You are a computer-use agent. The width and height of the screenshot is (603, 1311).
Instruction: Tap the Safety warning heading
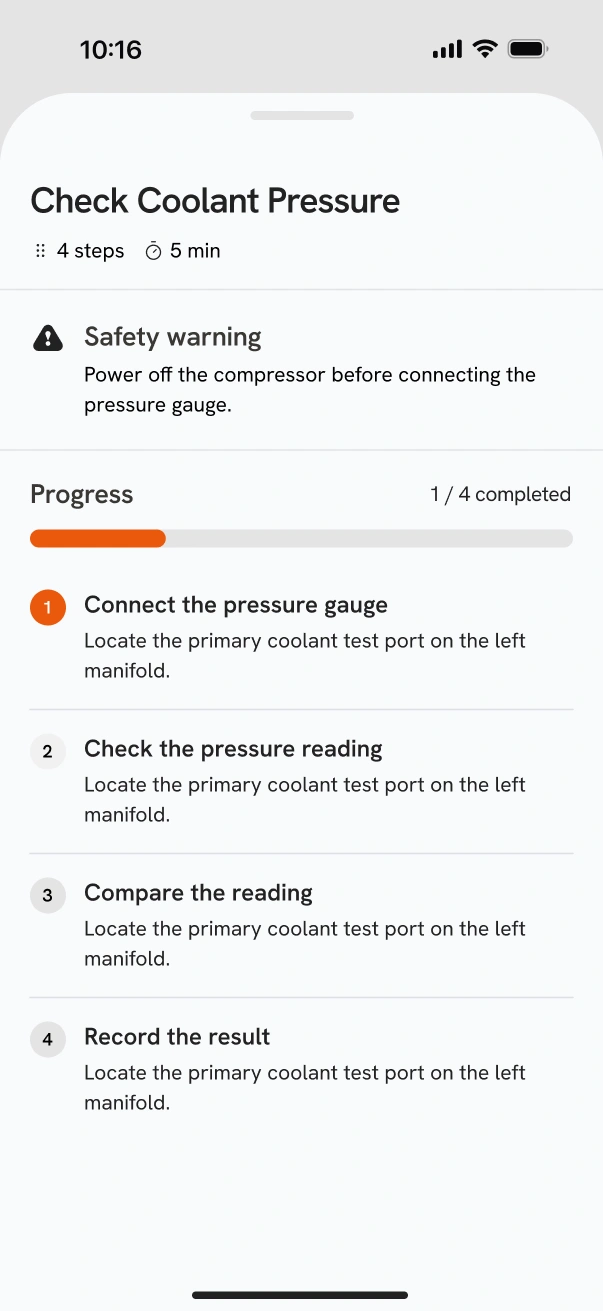click(173, 337)
